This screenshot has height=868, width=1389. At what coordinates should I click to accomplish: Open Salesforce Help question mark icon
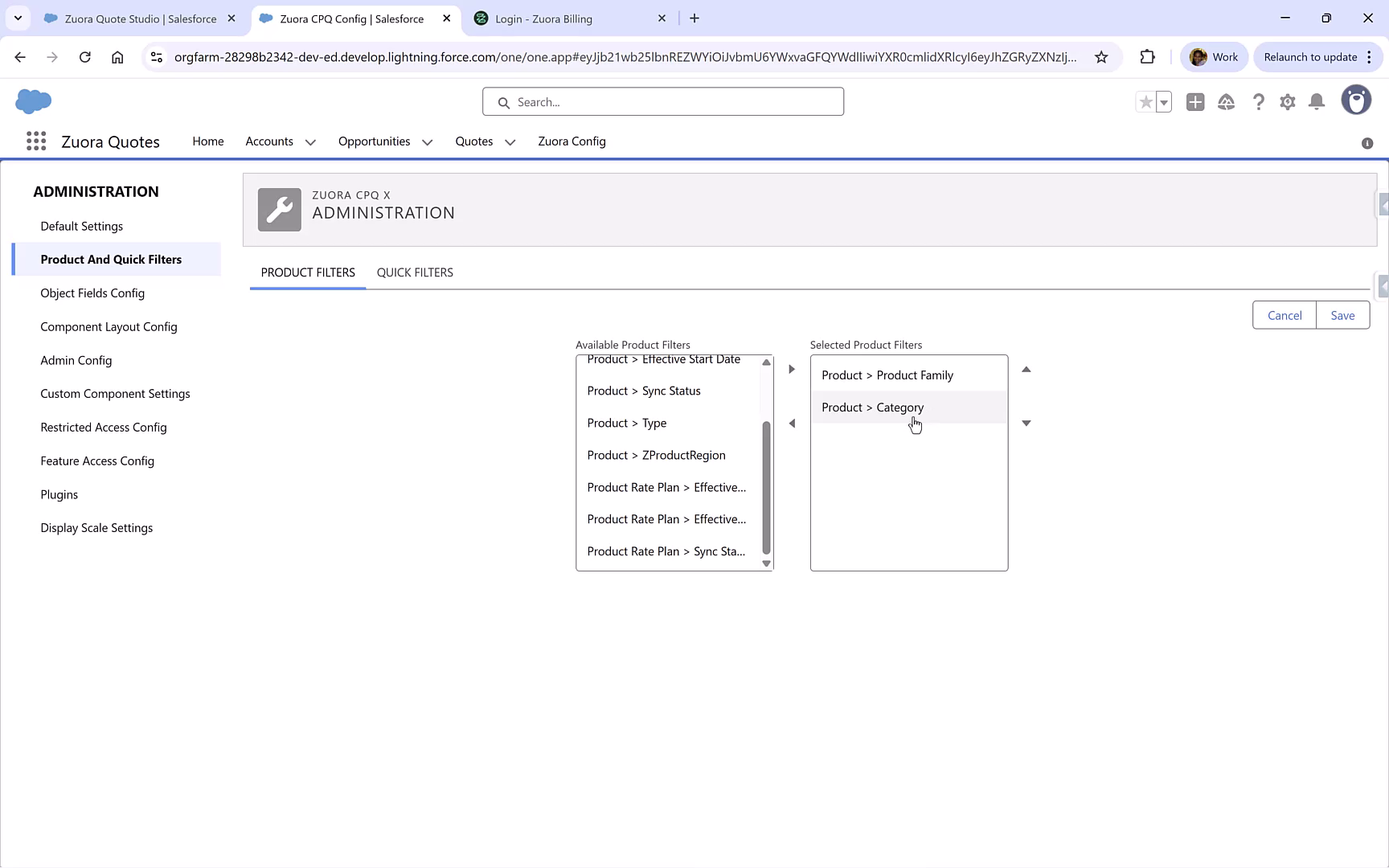[x=1258, y=102]
